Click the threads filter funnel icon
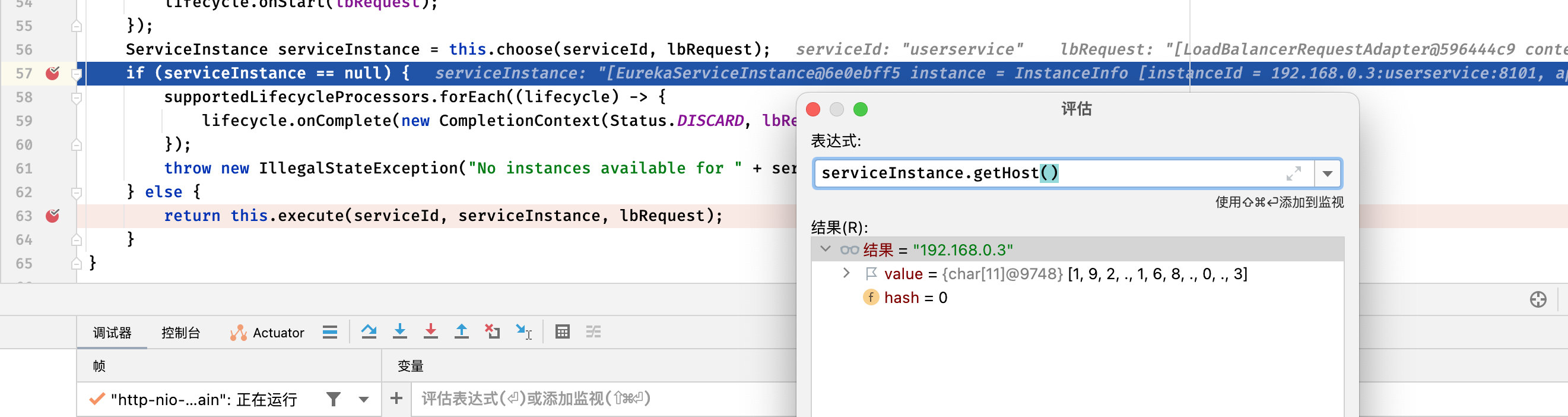1568x417 pixels. (333, 399)
